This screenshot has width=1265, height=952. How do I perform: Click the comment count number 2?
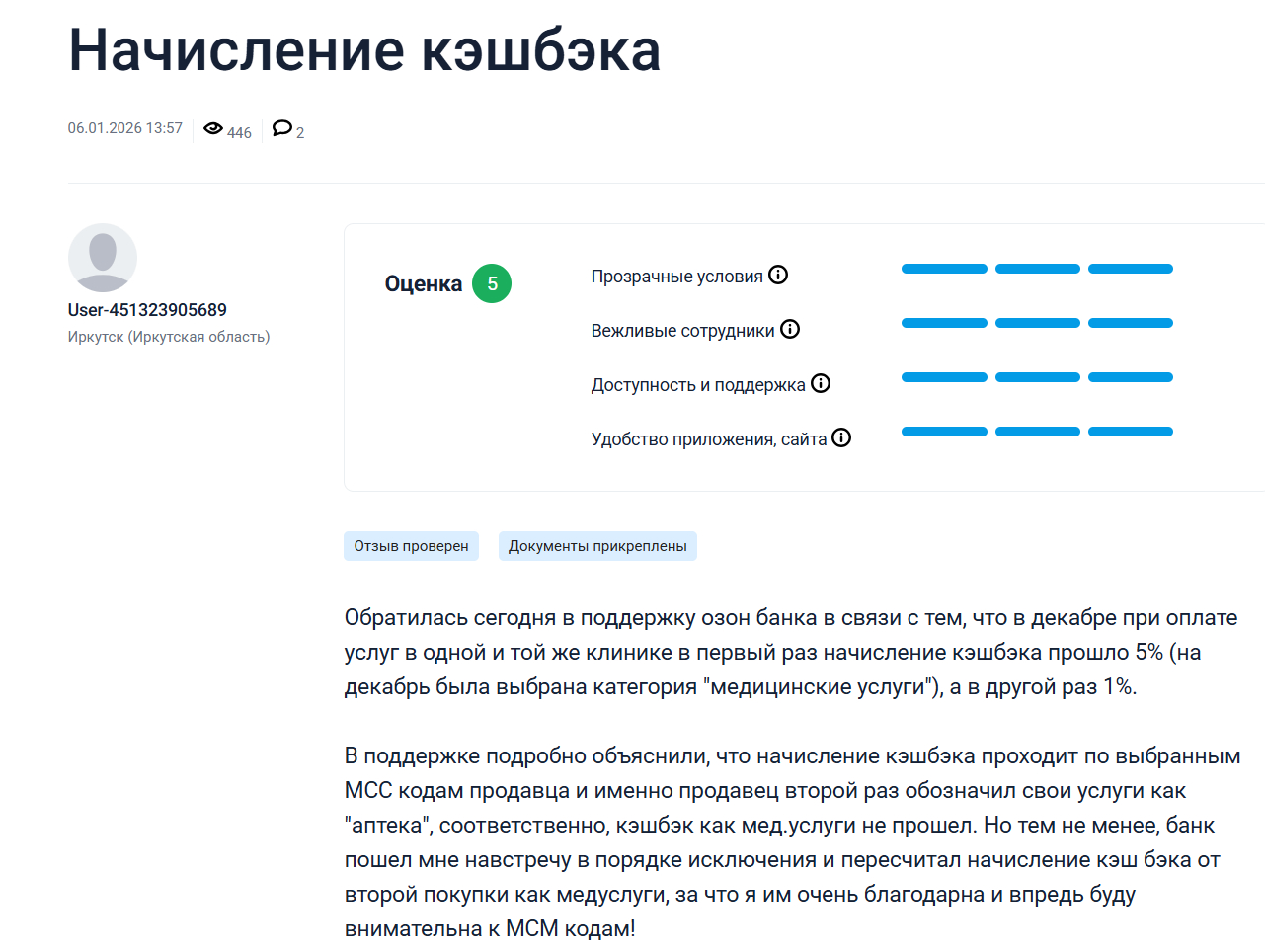click(x=299, y=132)
